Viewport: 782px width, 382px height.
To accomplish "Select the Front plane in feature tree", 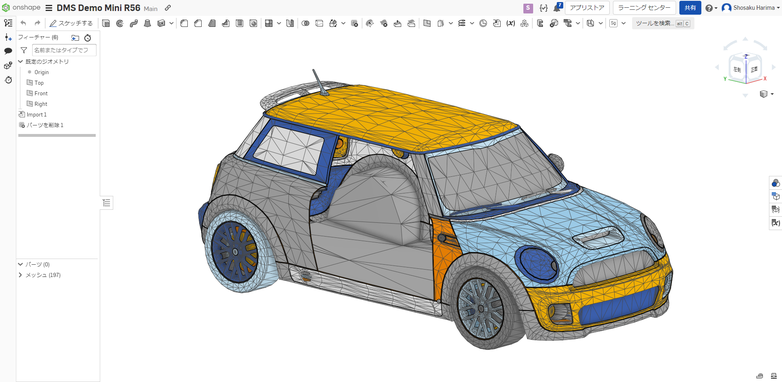I will coord(41,93).
